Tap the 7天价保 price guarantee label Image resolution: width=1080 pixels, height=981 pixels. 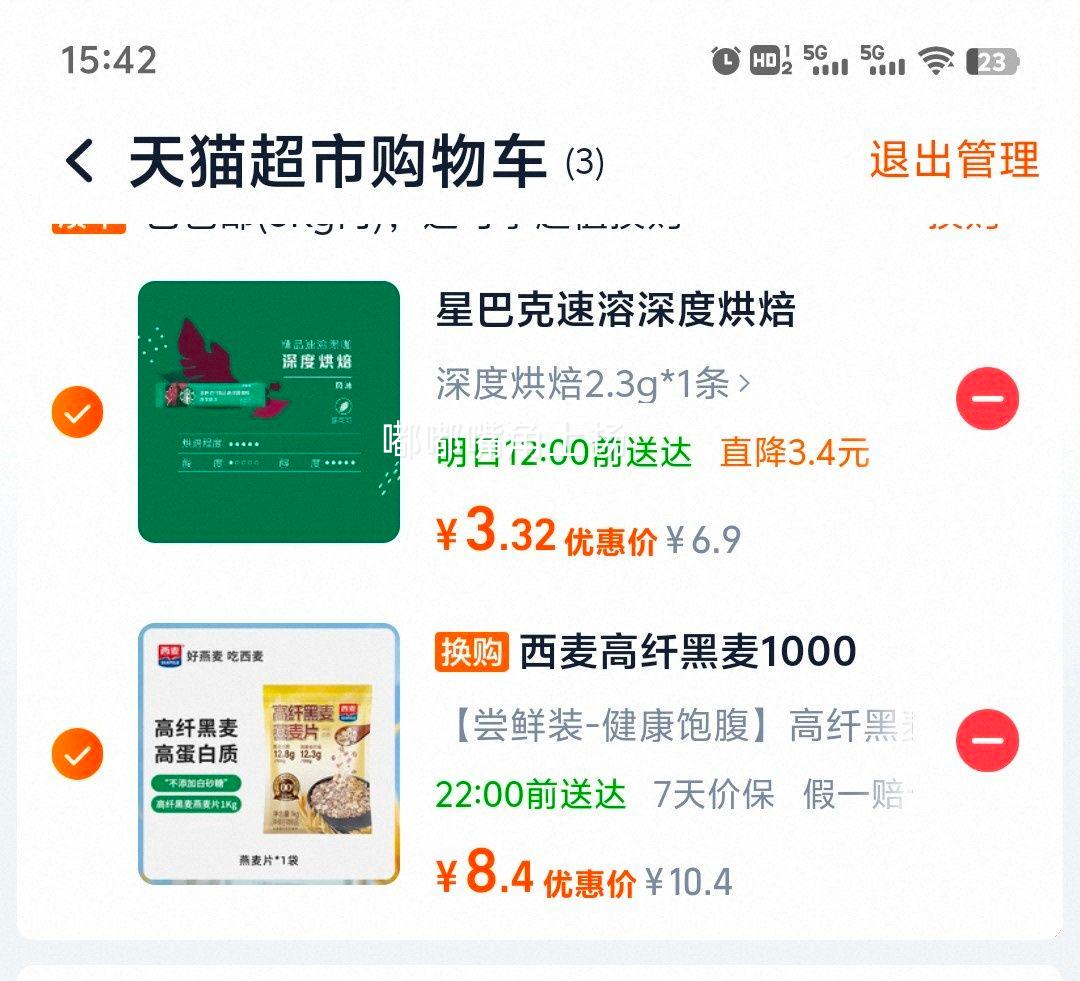tap(714, 794)
